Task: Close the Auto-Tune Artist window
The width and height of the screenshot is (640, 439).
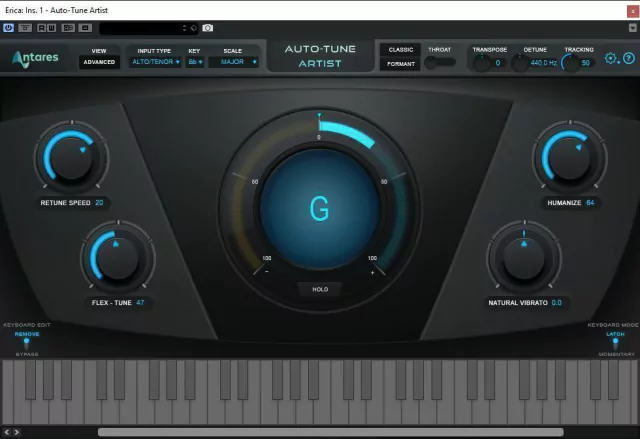Action: pos(633,11)
